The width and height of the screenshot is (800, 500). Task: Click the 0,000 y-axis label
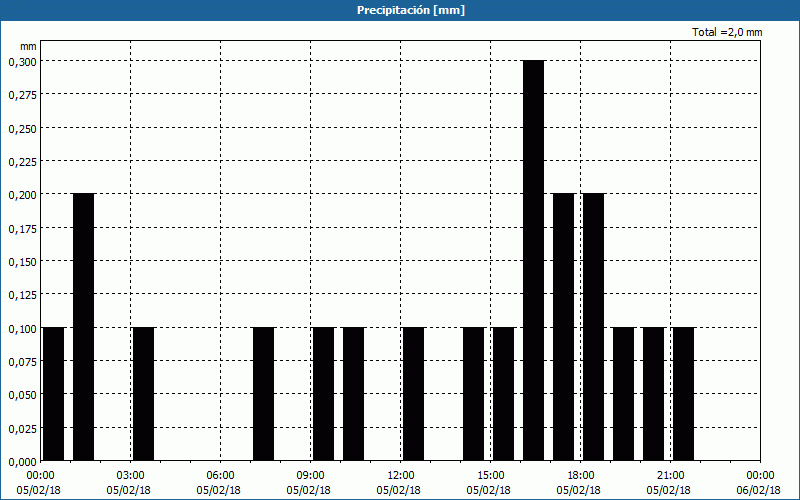coord(23,462)
